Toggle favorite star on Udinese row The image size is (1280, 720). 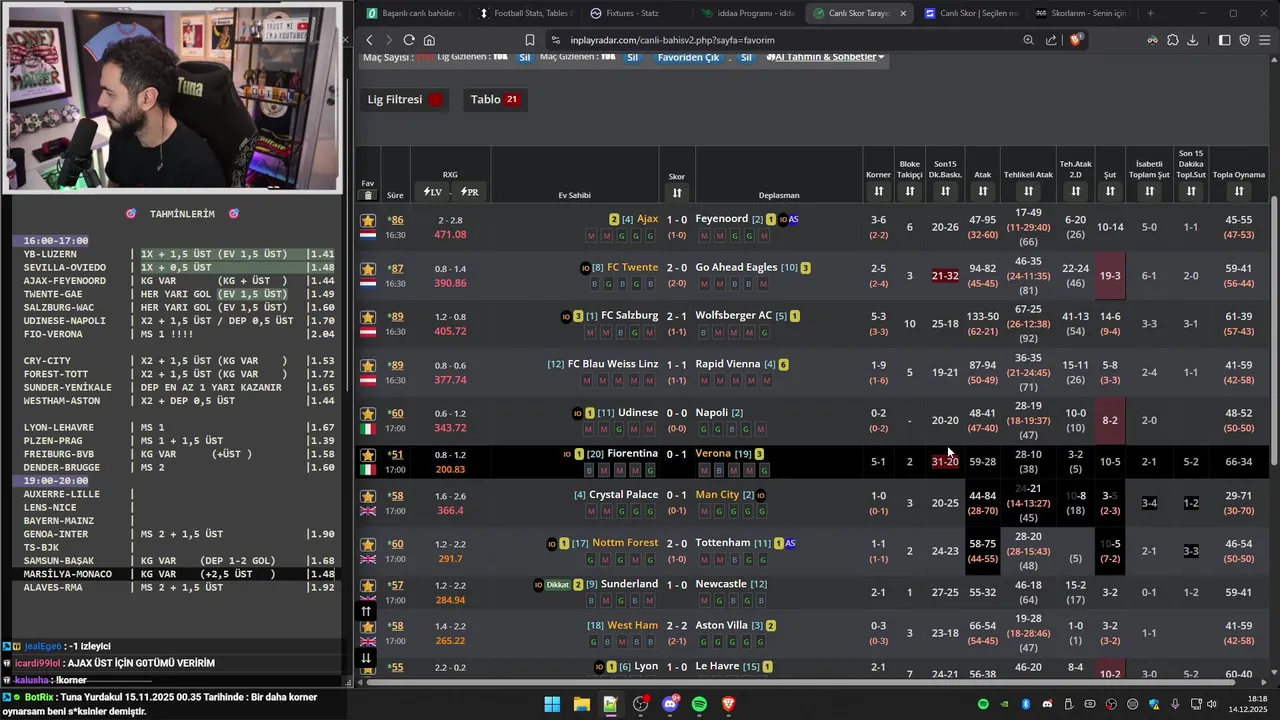point(368,414)
